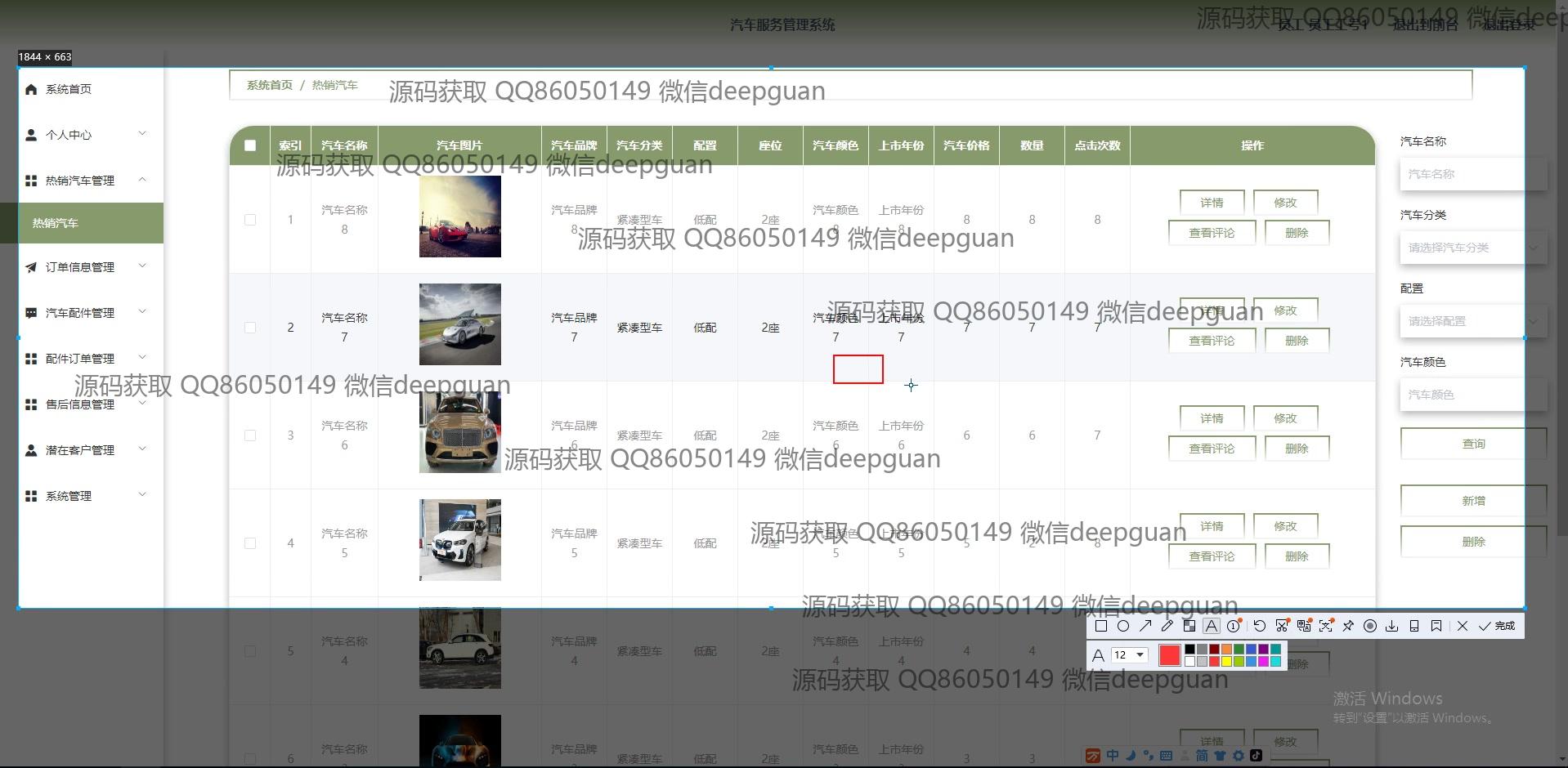Click the grid icon for 系统管理
The image size is (1568, 768).
(x=31, y=496)
